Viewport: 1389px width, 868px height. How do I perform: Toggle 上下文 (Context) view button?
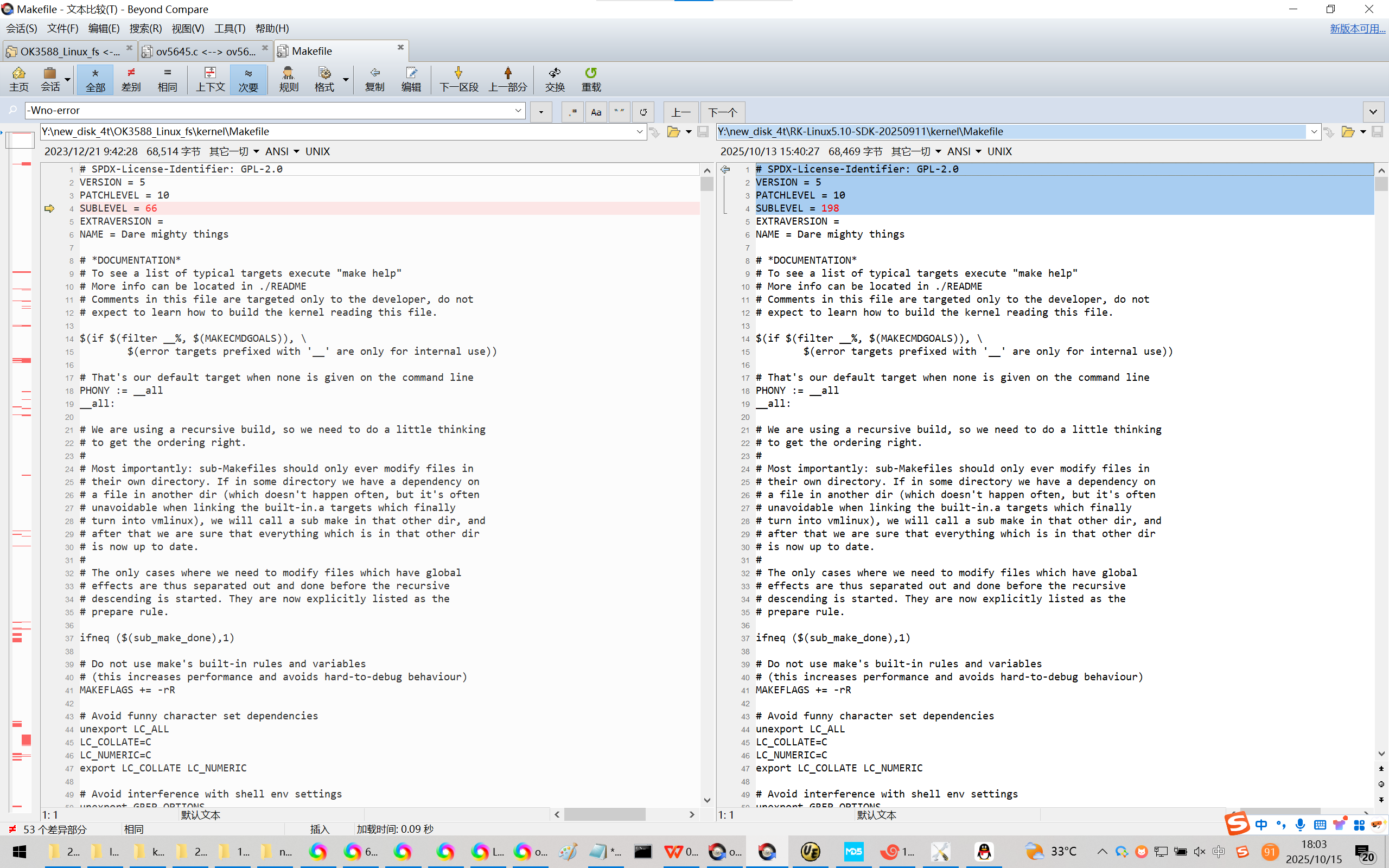[x=210, y=79]
